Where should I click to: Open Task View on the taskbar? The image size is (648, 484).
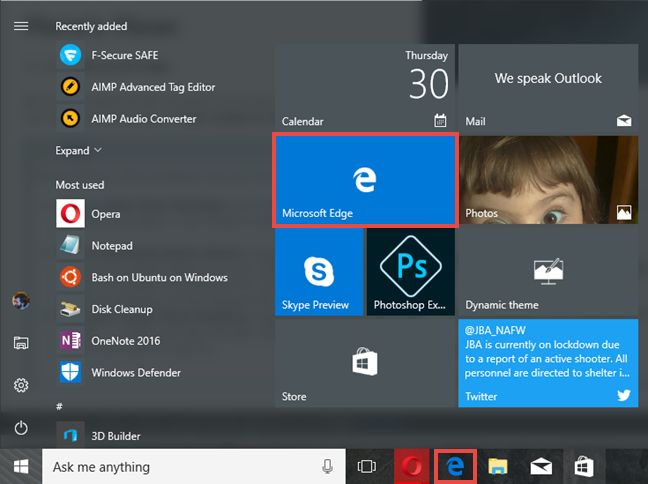(x=367, y=467)
